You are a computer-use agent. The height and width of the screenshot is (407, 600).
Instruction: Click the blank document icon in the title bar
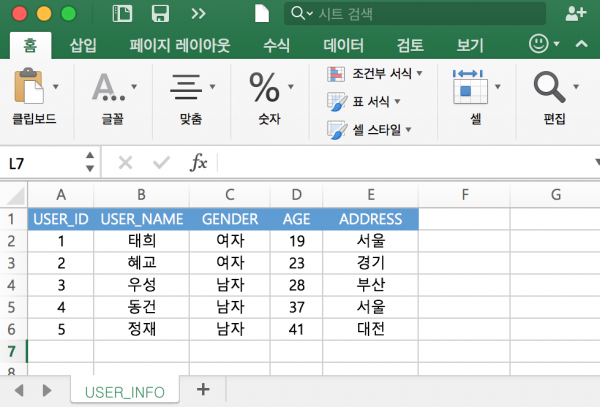point(262,14)
